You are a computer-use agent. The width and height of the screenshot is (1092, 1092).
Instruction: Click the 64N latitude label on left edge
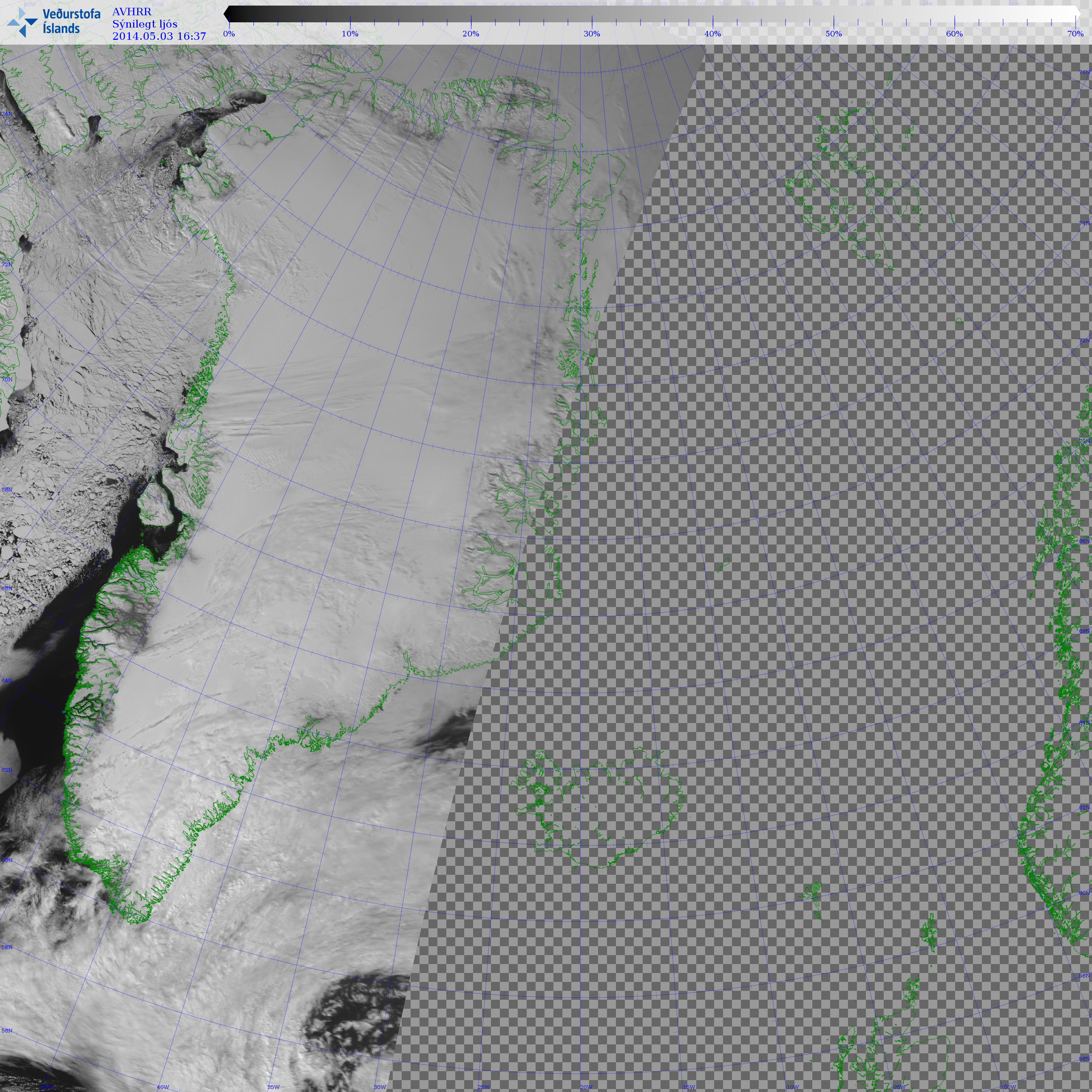point(7,681)
